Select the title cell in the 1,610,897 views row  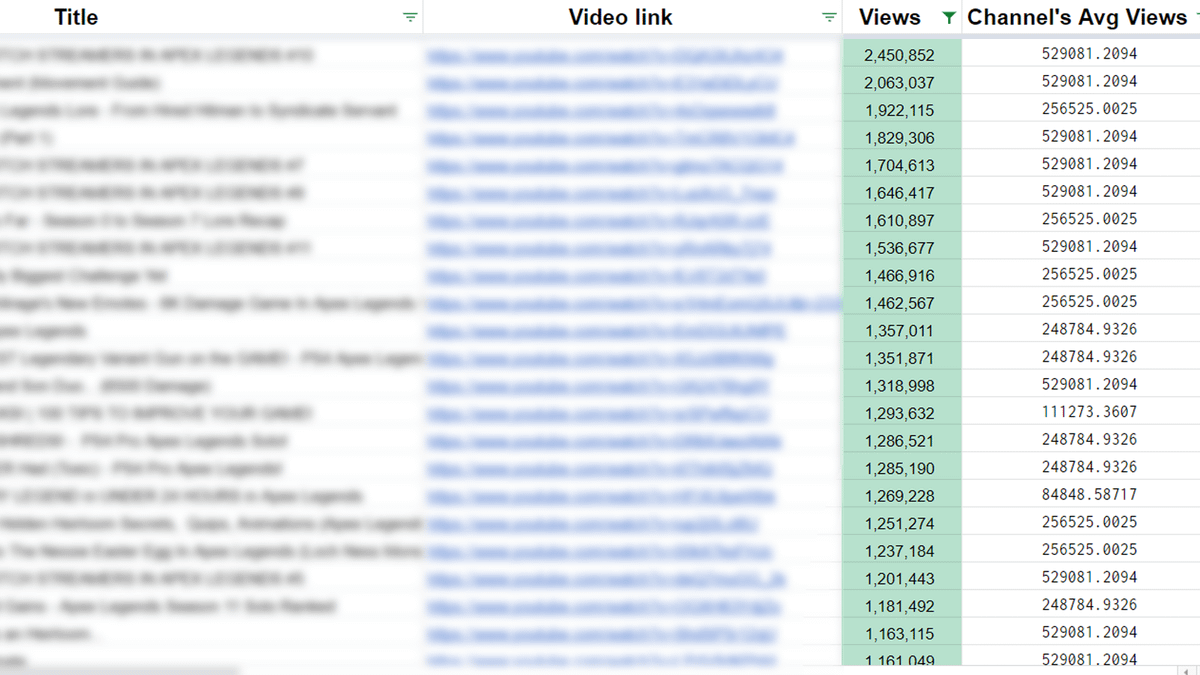tap(200, 221)
